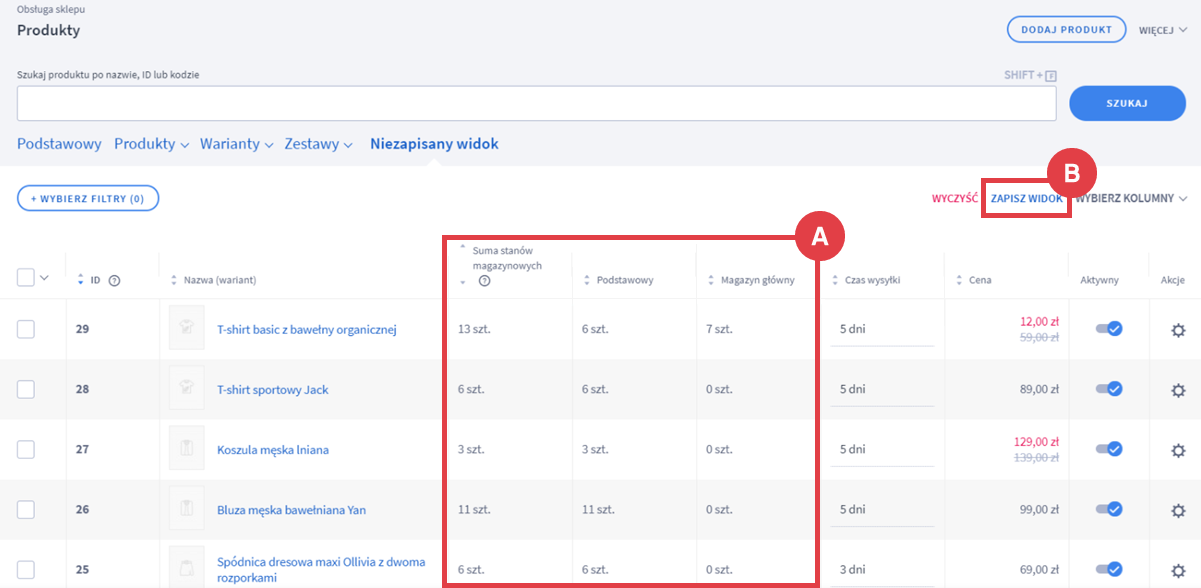1201x588 pixels.
Task: Sort by Cena column arrows
Action: pyautogui.click(x=960, y=280)
